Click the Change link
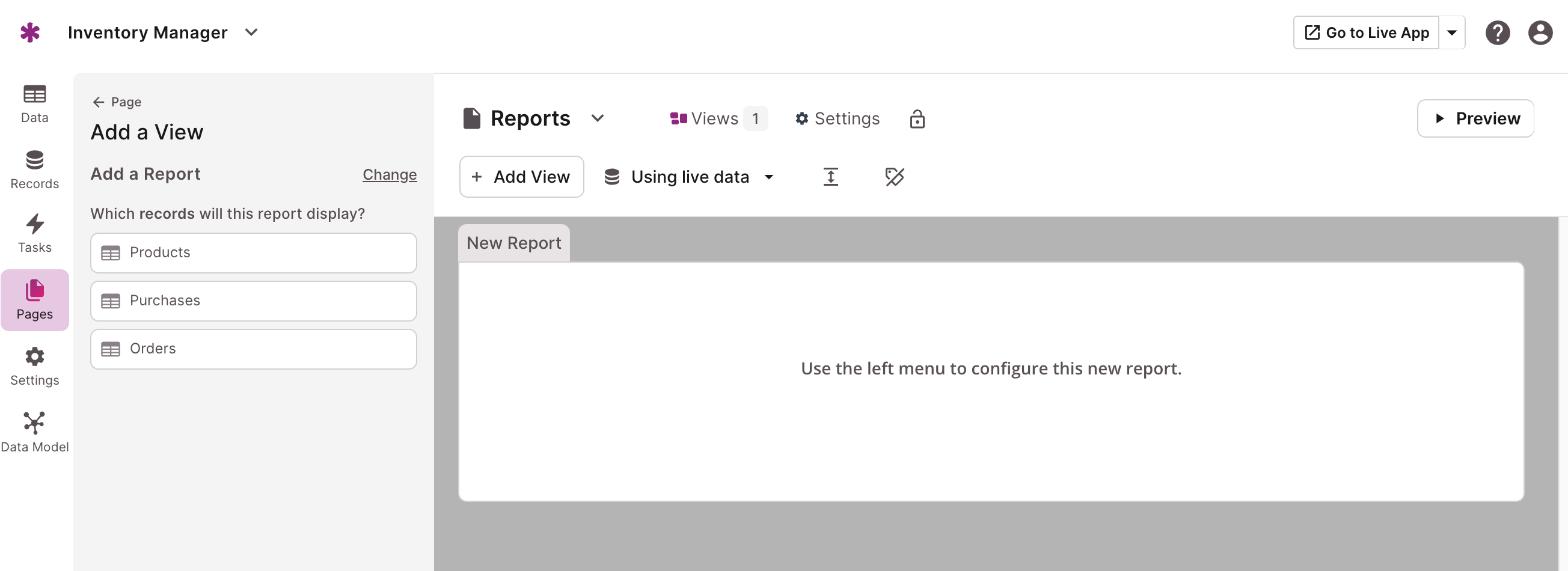The image size is (1568, 571). pos(390,175)
